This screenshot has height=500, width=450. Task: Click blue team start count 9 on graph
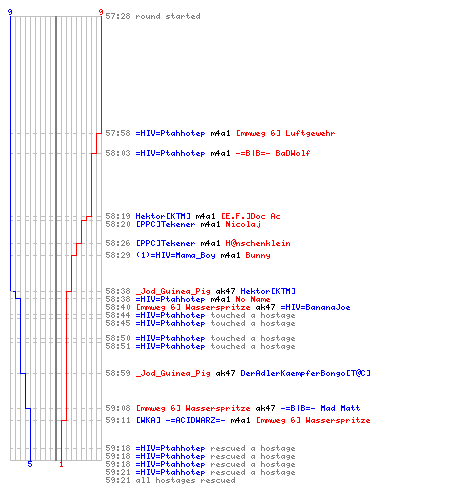pyautogui.click(x=10, y=12)
